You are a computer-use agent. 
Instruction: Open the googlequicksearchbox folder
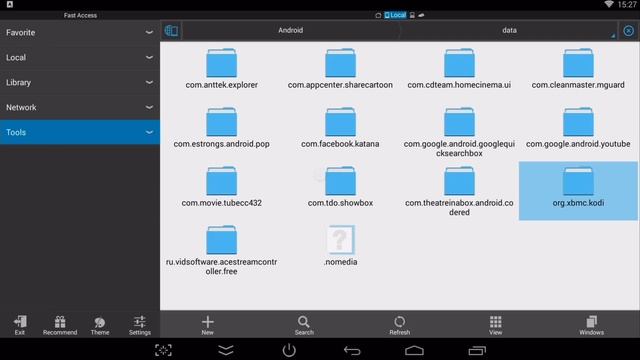[x=459, y=132]
